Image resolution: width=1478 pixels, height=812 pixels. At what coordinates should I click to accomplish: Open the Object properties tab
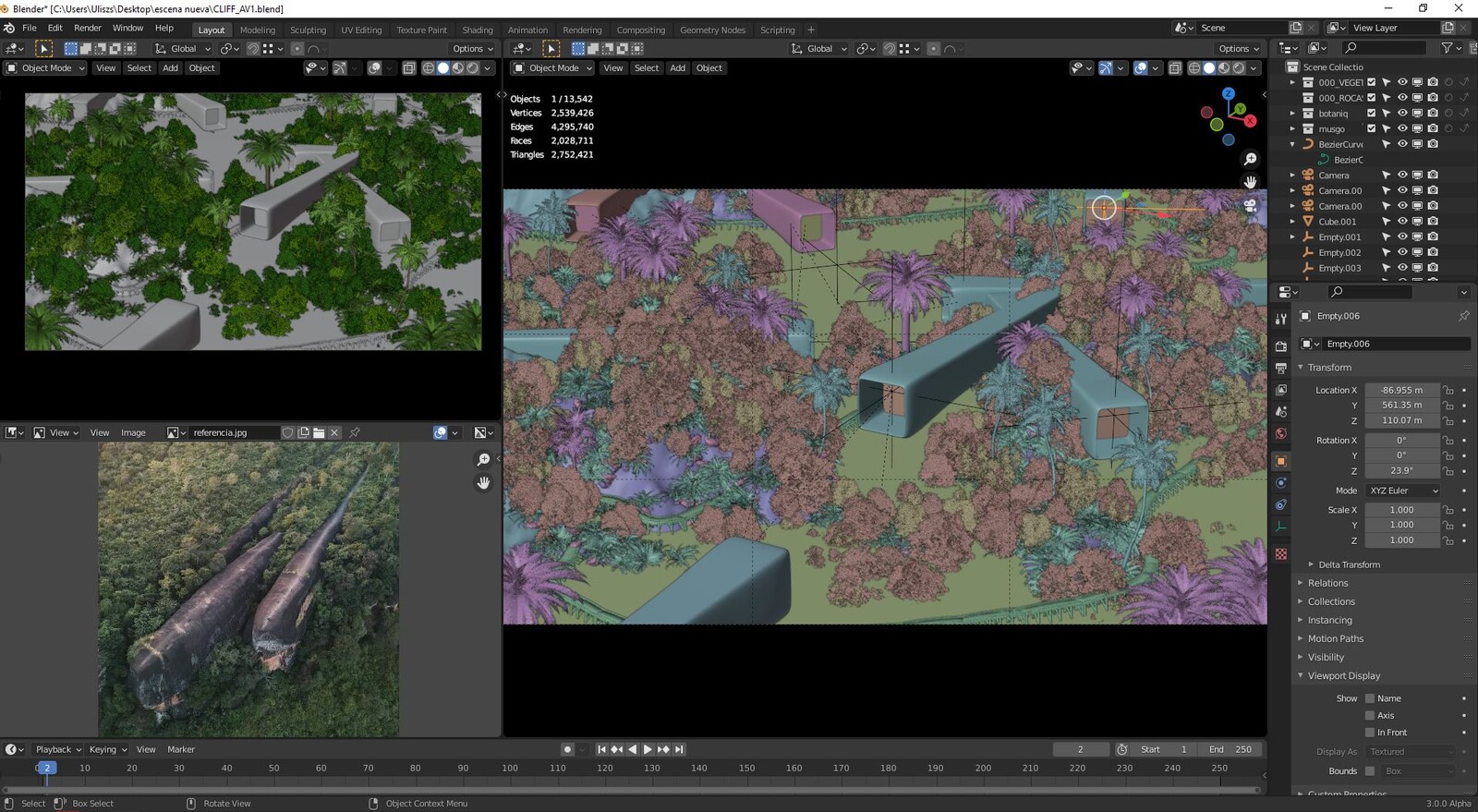[x=1280, y=461]
